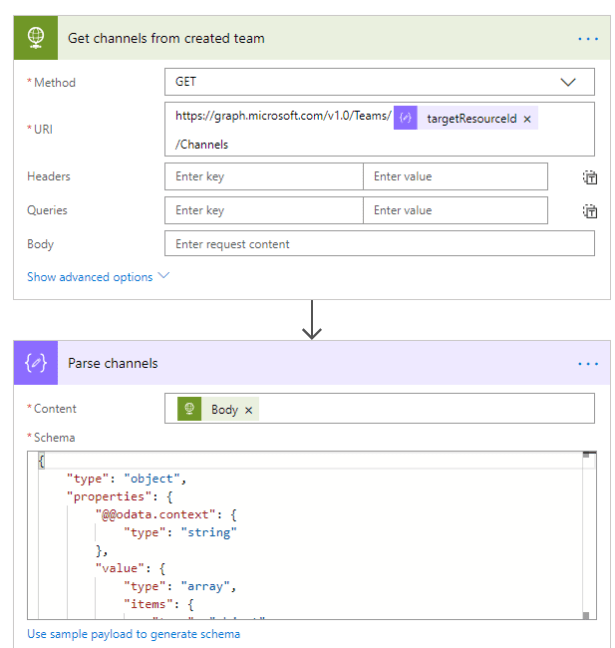Click the Parse channels curly-brace icon
The image size is (615, 648).
(x=36, y=363)
